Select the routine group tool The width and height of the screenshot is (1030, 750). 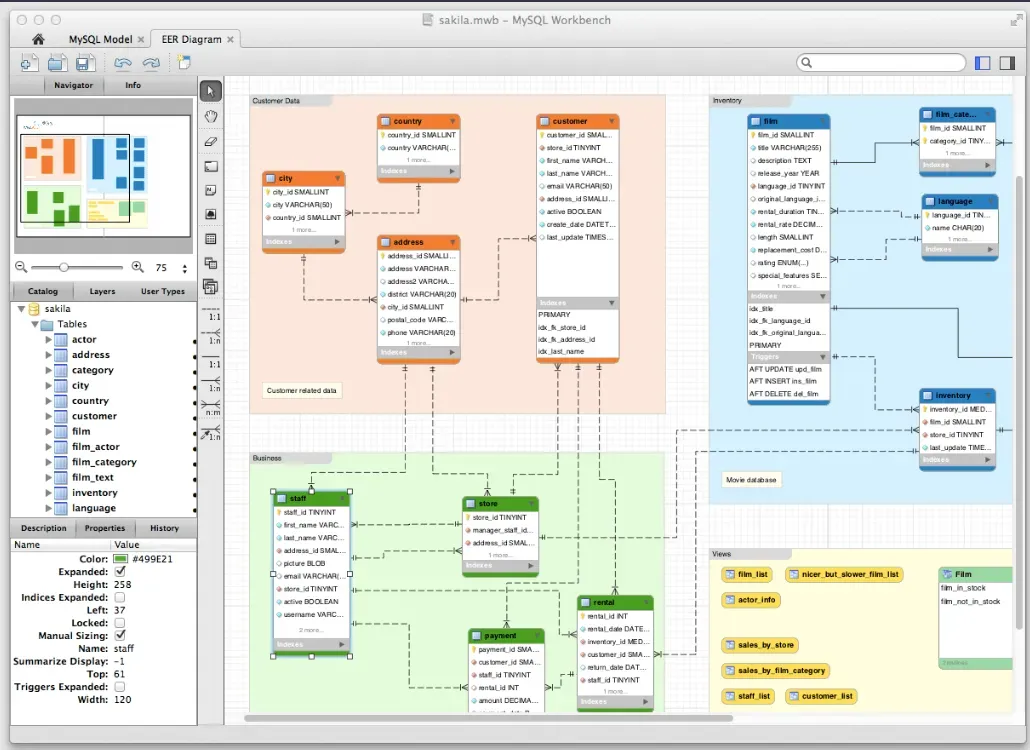coord(210,287)
